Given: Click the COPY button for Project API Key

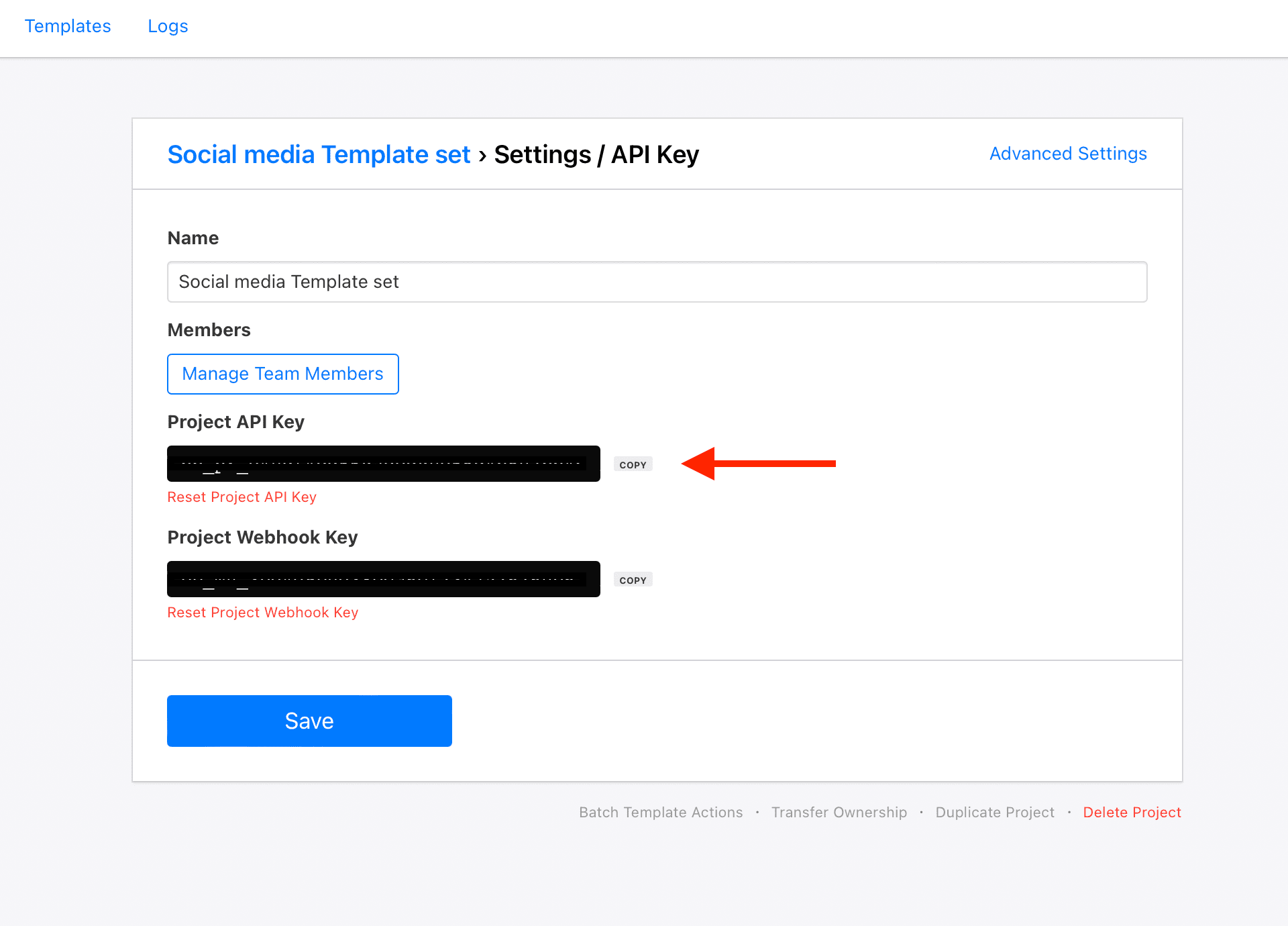Looking at the screenshot, I should pyautogui.click(x=633, y=463).
